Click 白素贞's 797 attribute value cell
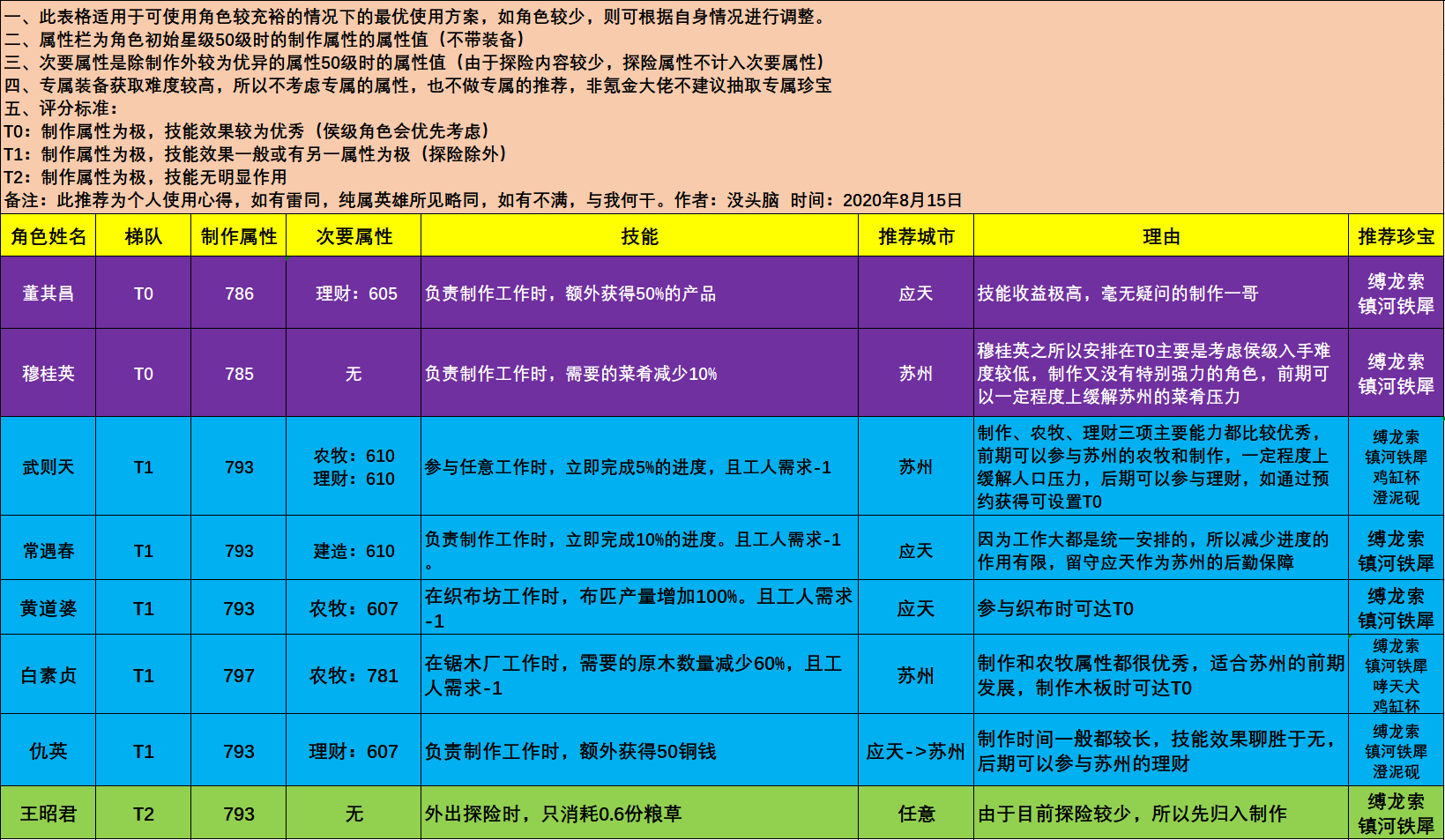The height and width of the screenshot is (840, 1445). point(238,675)
